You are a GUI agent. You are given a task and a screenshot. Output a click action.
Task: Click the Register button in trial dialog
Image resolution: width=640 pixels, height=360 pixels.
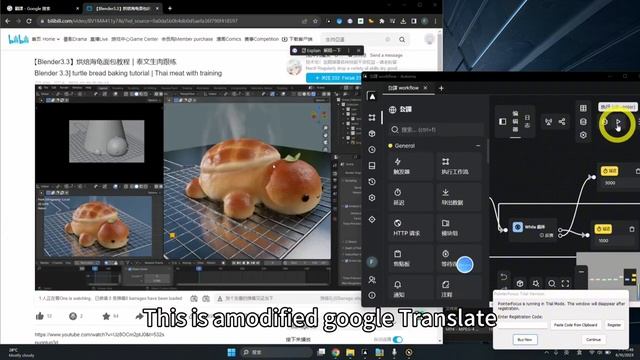614,325
